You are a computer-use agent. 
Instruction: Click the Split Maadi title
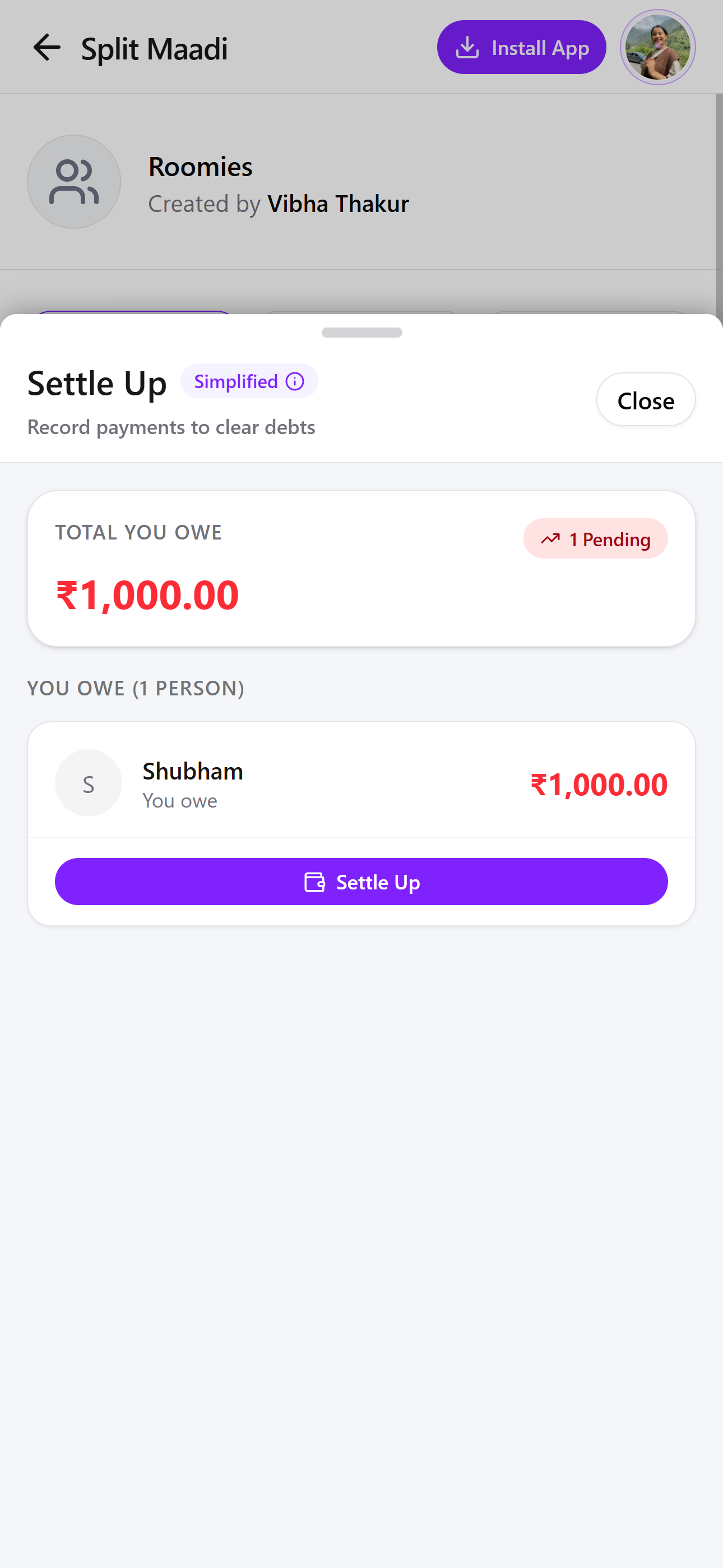tap(155, 49)
